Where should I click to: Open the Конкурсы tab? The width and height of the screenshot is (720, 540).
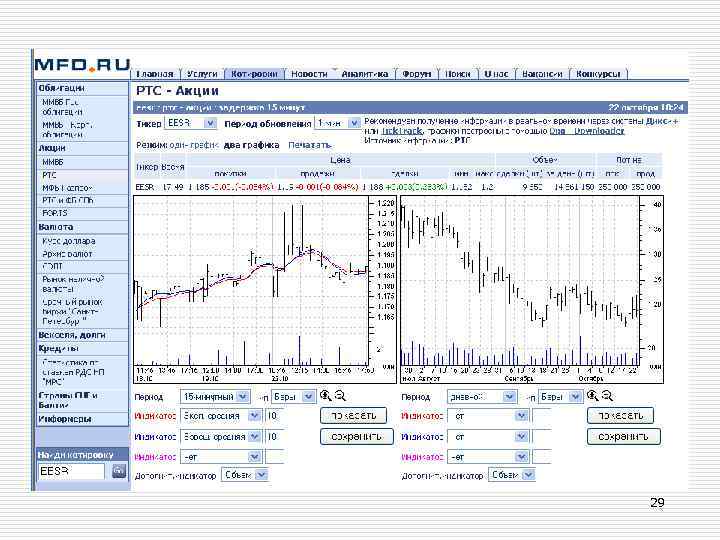598,74
